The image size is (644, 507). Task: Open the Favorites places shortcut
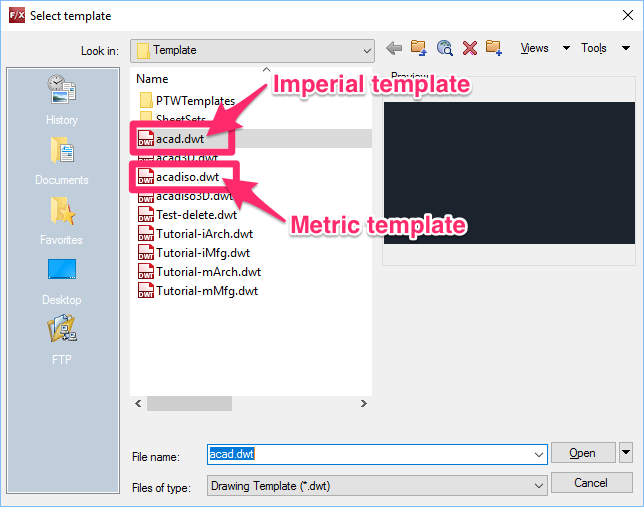tap(62, 221)
